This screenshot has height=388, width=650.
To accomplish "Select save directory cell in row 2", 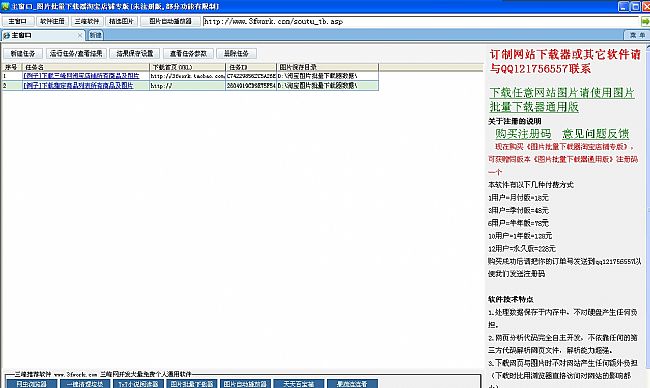I will pyautogui.click(x=327, y=86).
